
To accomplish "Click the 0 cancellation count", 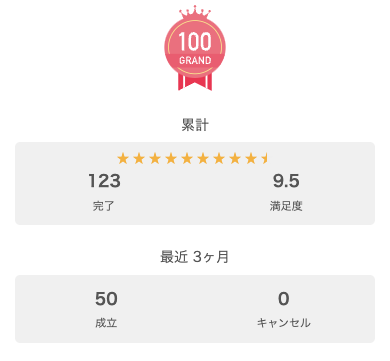I will click(x=284, y=298).
